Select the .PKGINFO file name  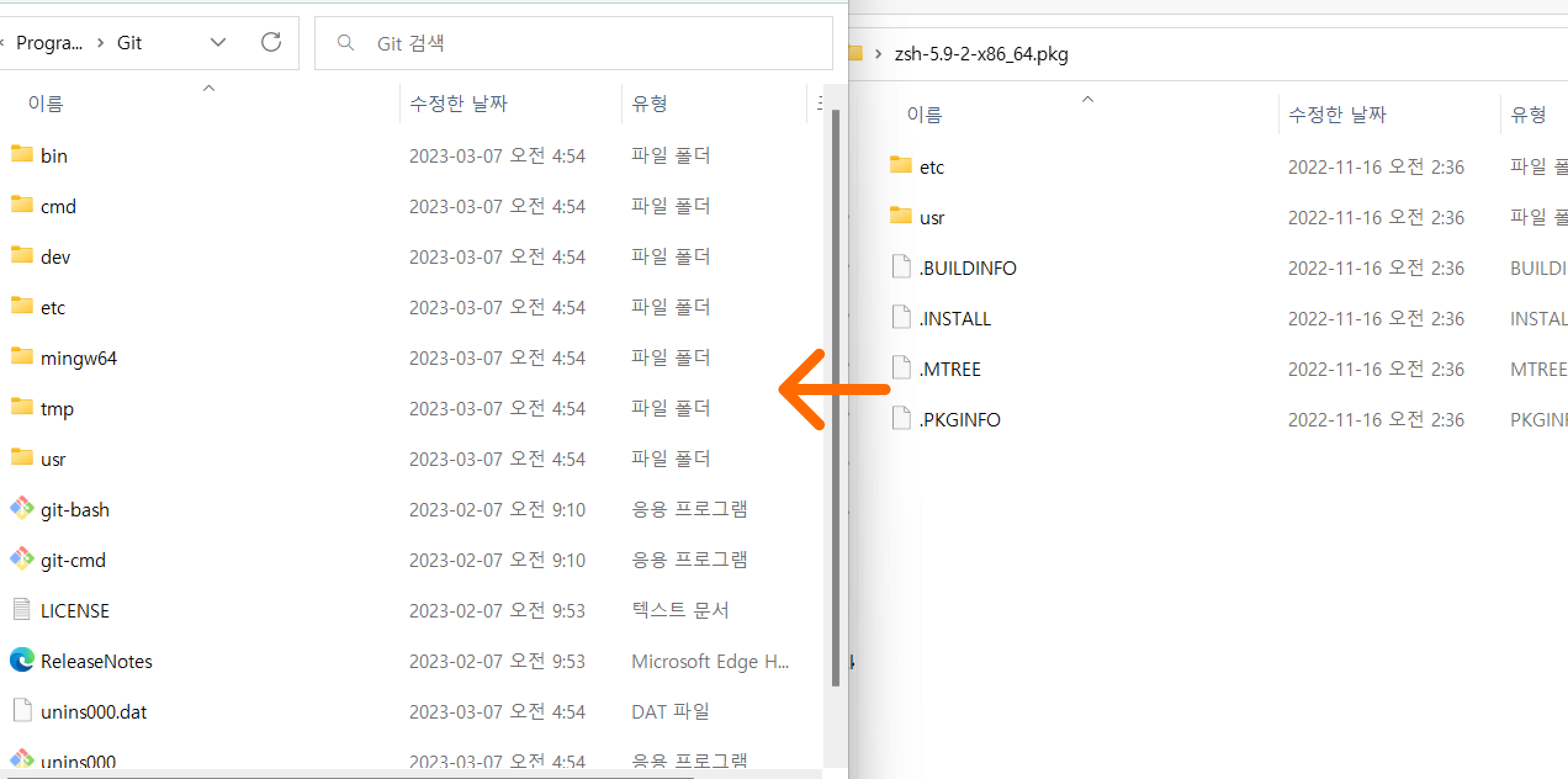click(x=960, y=420)
